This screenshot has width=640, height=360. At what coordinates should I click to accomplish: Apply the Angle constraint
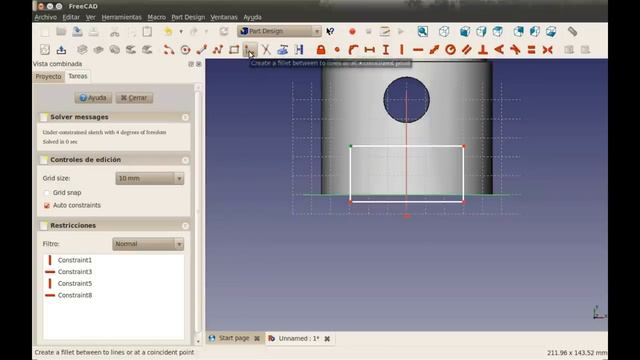499,50
